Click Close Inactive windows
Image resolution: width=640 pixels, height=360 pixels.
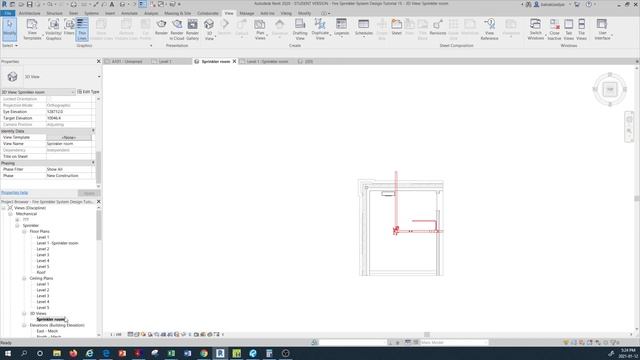point(554,29)
